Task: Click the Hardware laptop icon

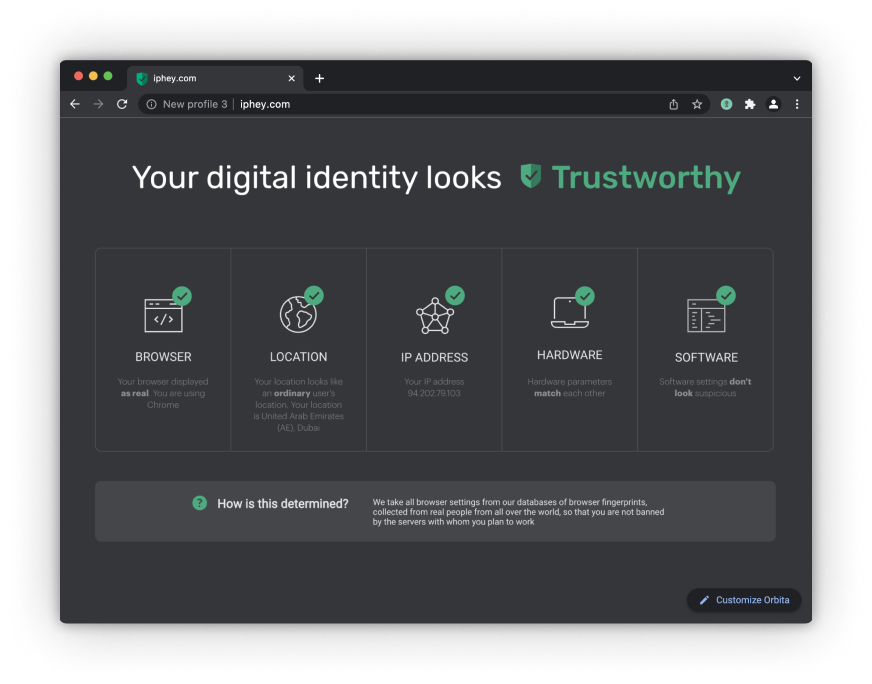Action: tap(569, 312)
